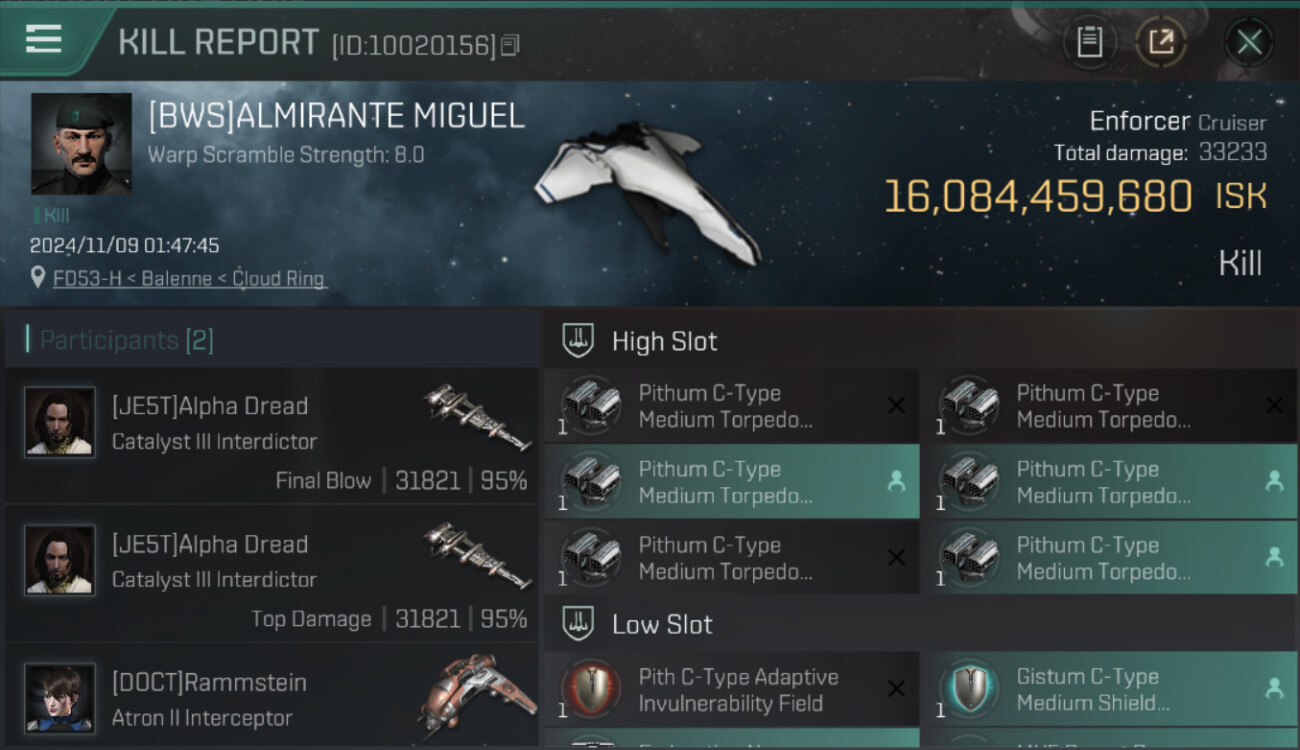
Task: Click the Participants [2] header
Action: pos(126,341)
